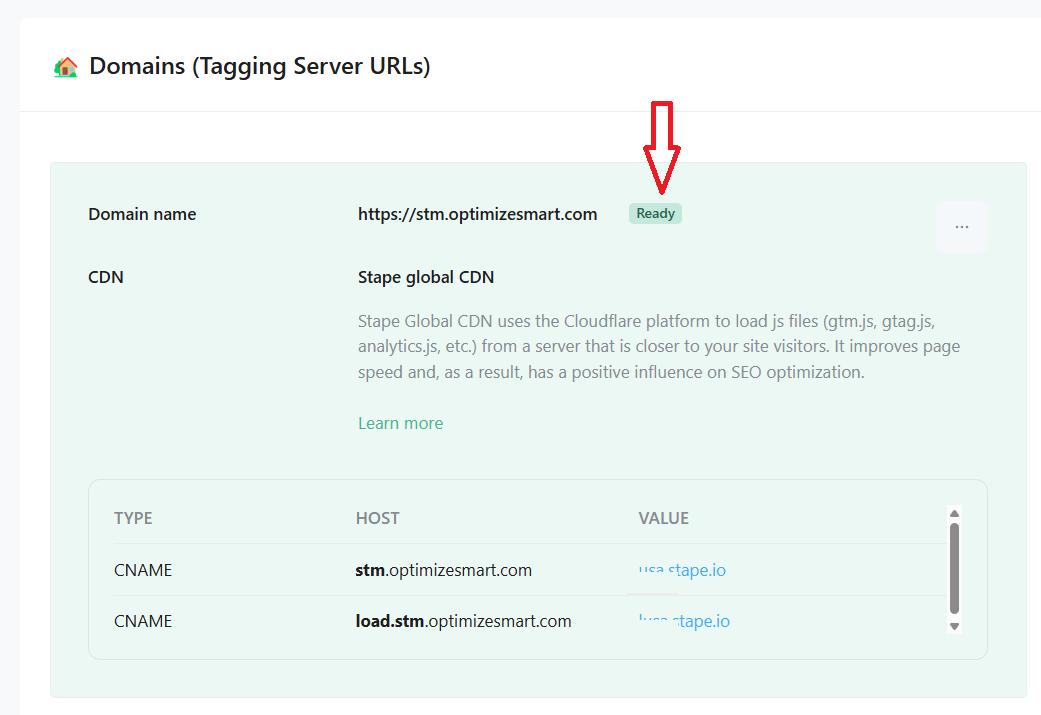1041x715 pixels.
Task: Click the Domains (Tagging Server URLs) heading
Action: (x=260, y=66)
